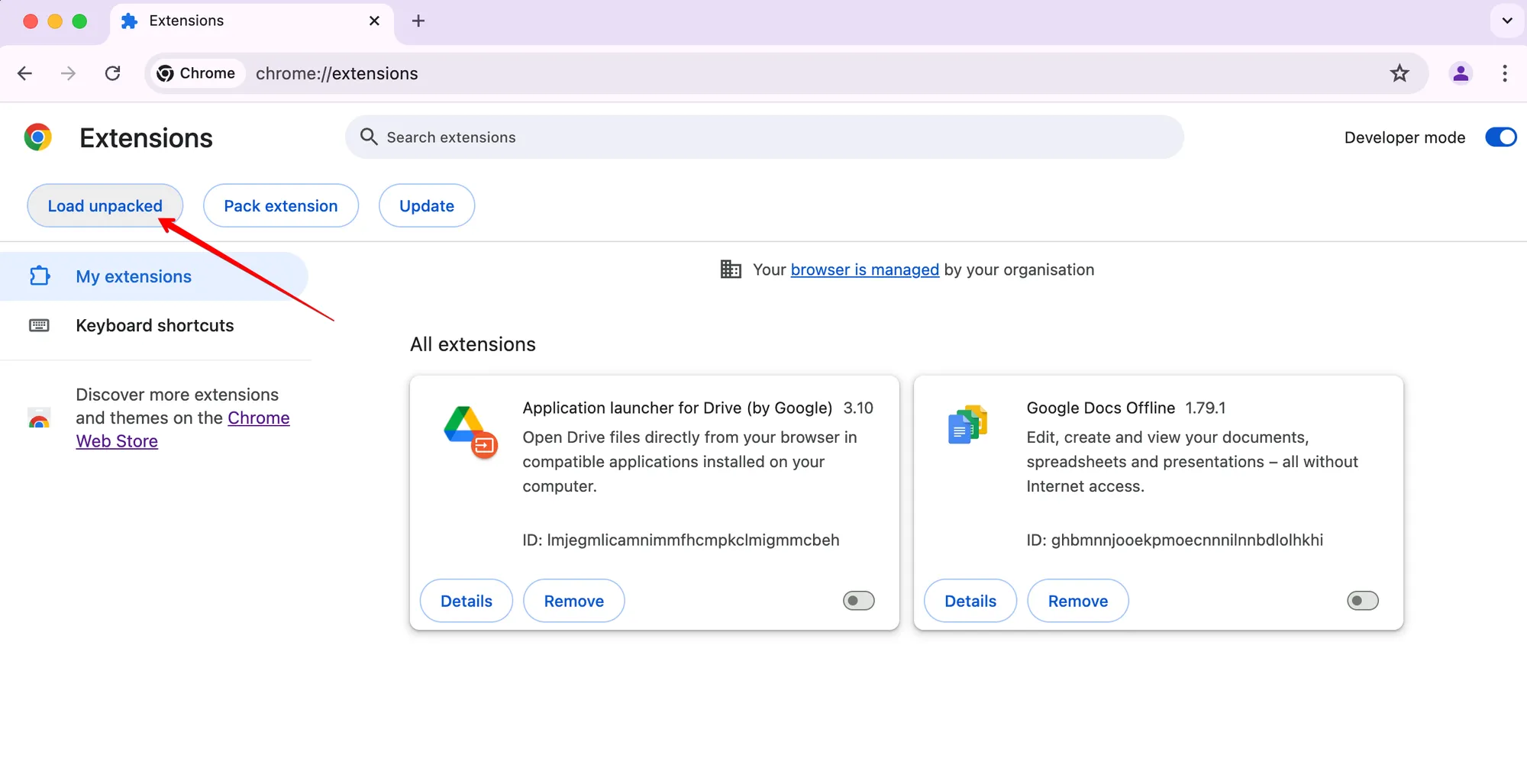Click the Google Docs Offline icon

(967, 425)
